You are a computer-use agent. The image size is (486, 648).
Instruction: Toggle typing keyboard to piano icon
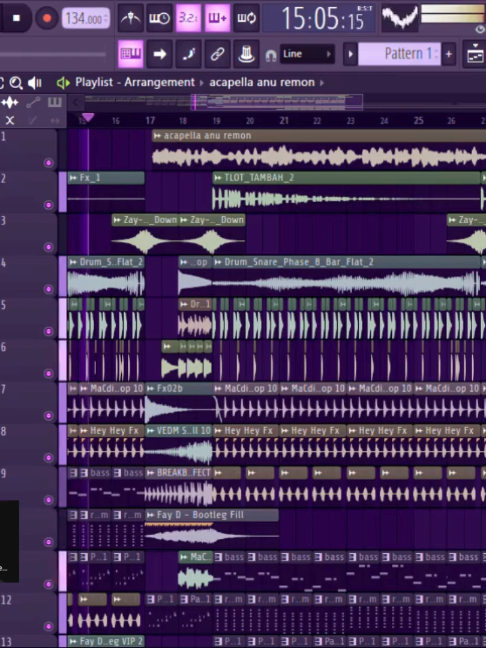[x=131, y=54]
